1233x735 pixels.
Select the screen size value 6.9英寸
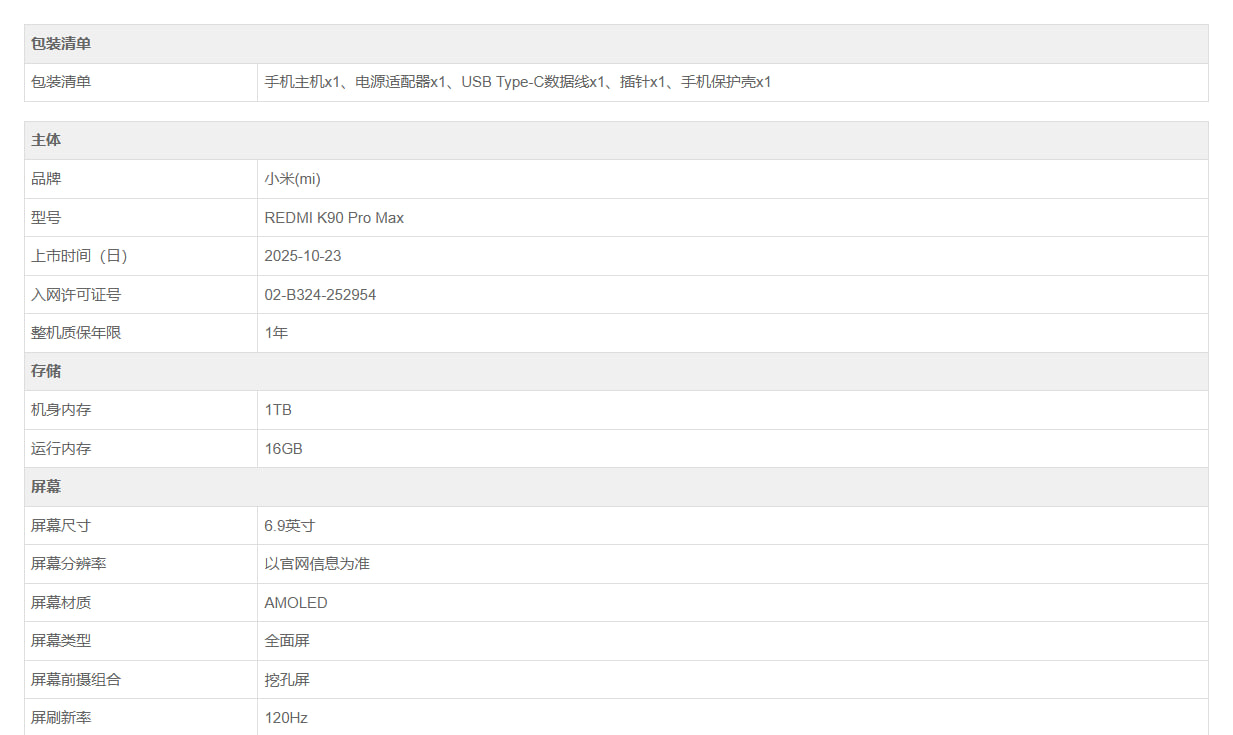pos(289,525)
